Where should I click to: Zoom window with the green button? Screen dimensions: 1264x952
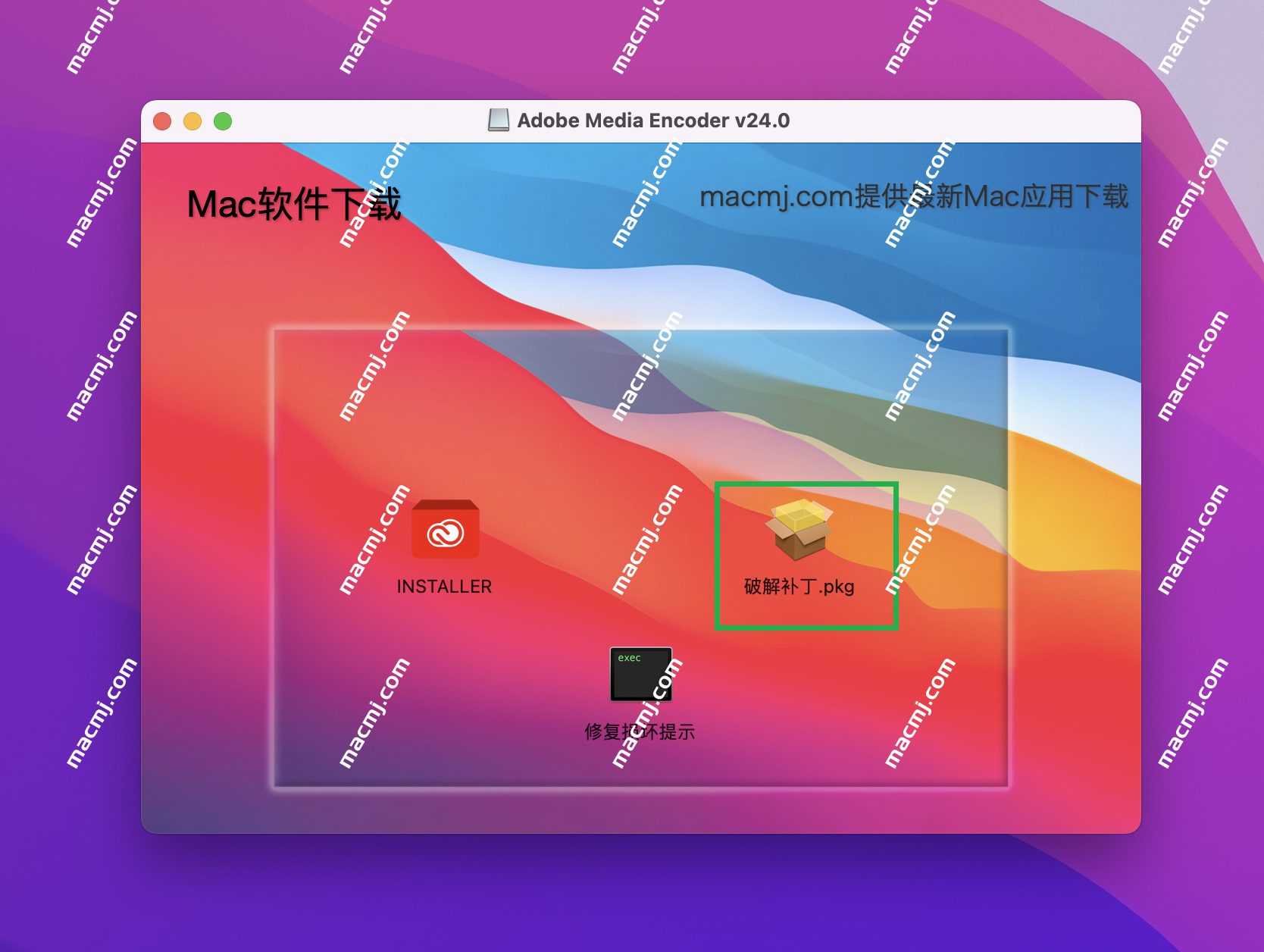(223, 121)
